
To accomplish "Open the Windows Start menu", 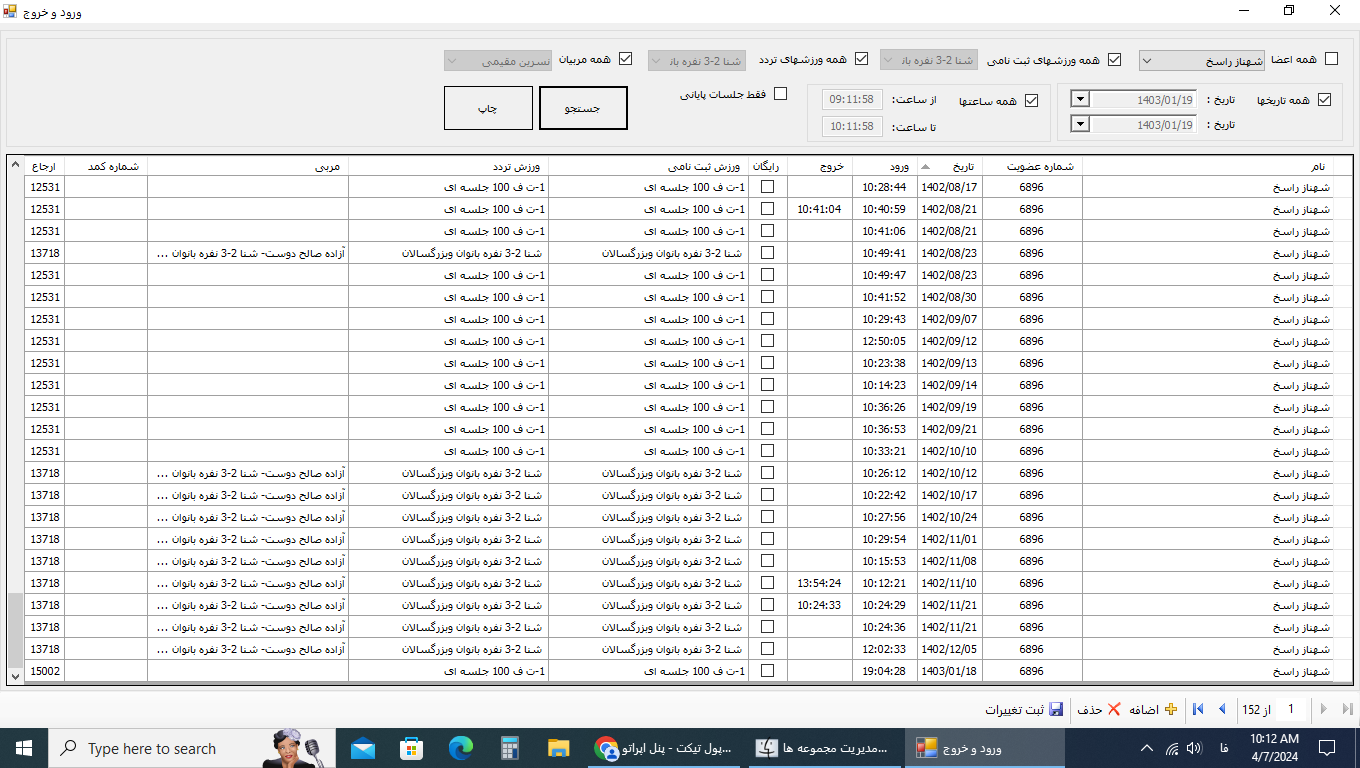I will [x=24, y=748].
